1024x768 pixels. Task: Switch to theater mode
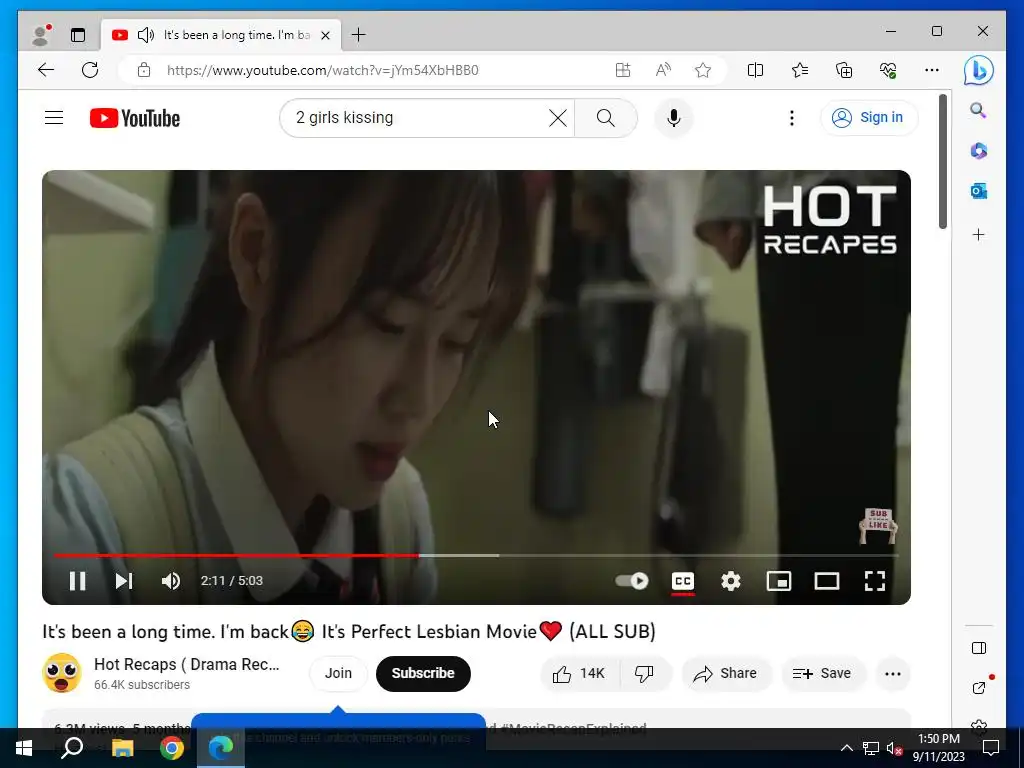tap(827, 581)
